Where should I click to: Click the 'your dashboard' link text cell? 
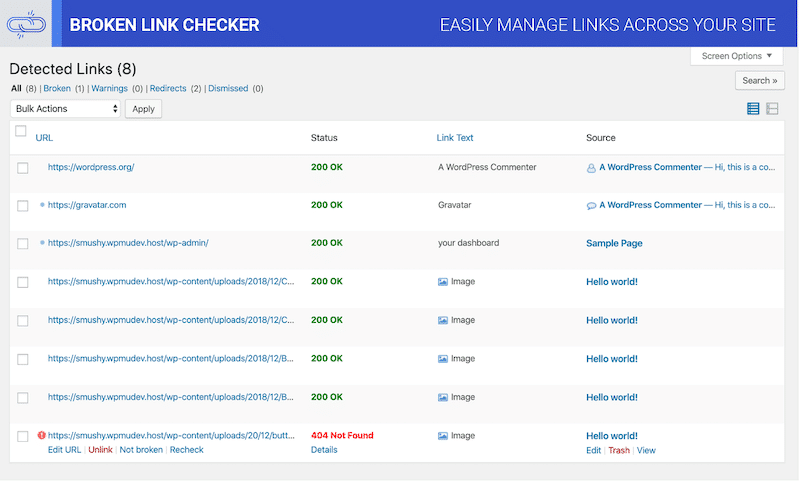468,243
